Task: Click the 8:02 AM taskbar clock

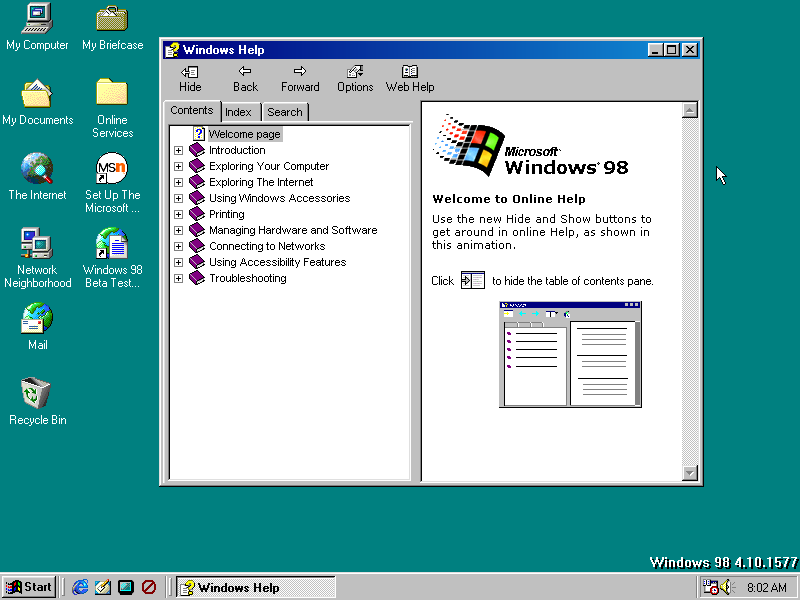Action: (x=766, y=587)
